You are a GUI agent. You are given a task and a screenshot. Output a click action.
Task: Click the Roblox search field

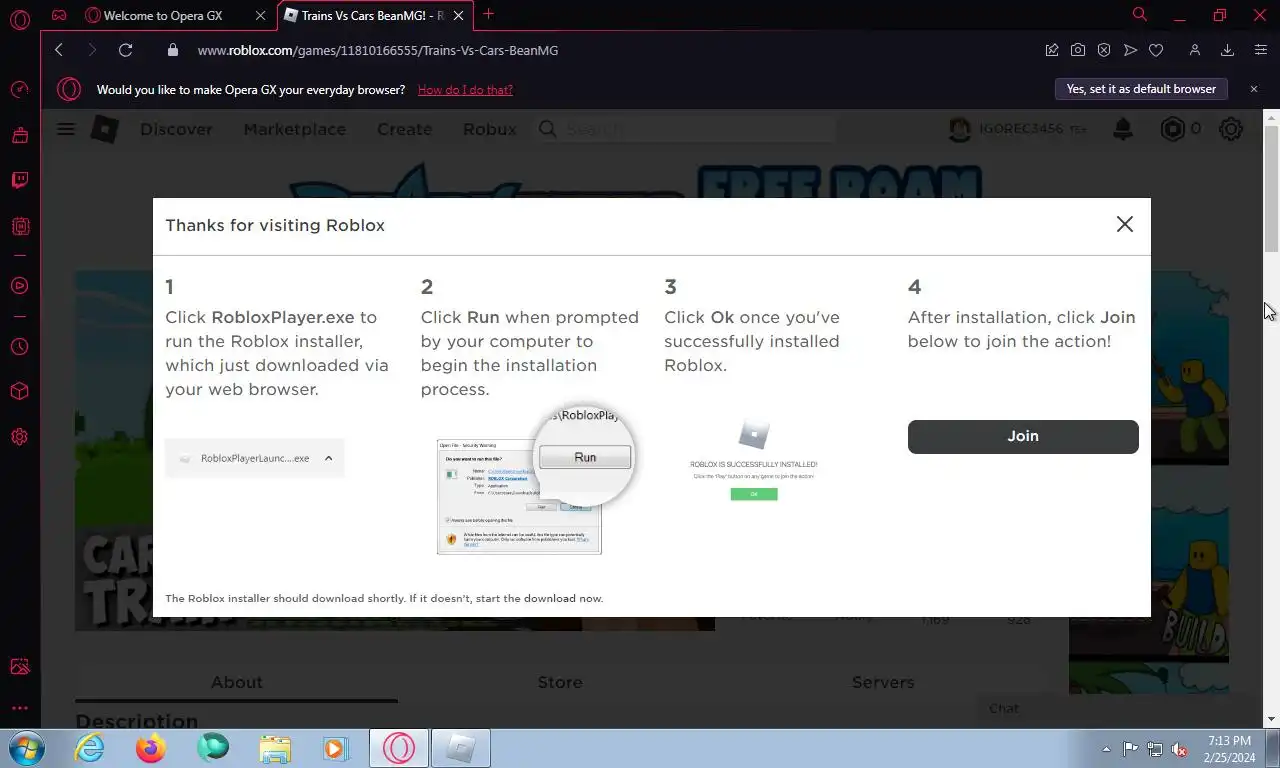(x=685, y=129)
